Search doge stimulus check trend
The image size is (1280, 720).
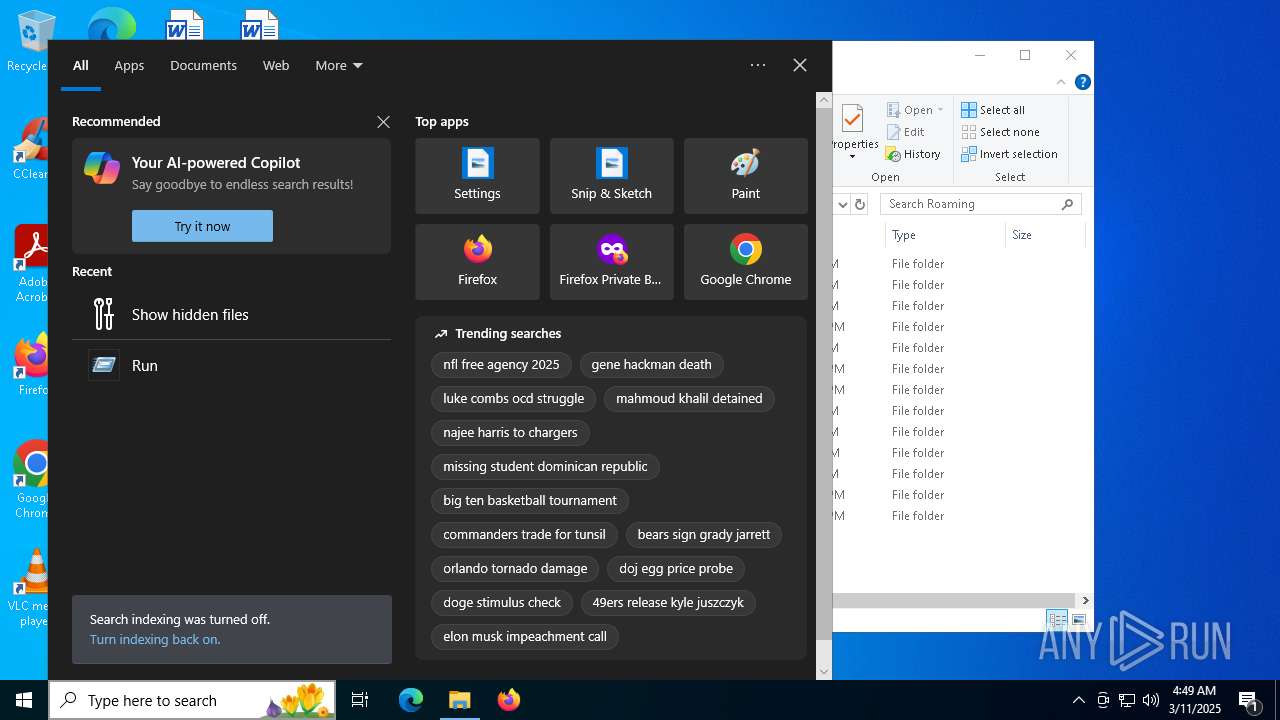[502, 602]
